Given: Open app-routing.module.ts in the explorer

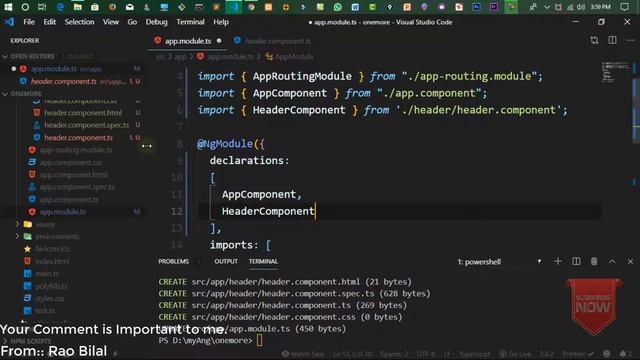Looking at the screenshot, I should tap(76, 150).
